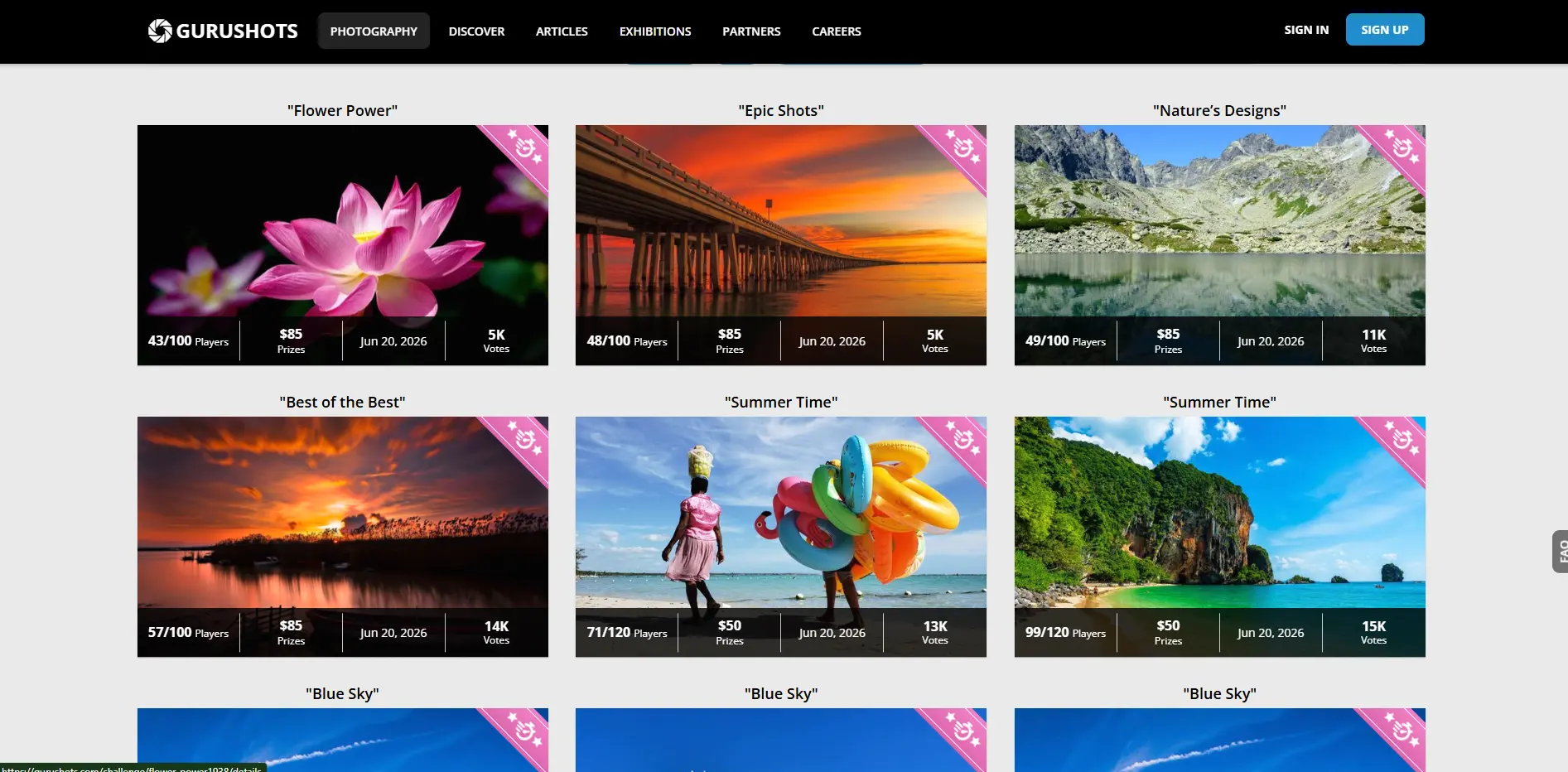1568x772 pixels.
Task: Click "$50 Prizes" on the 71/120 Summer Time card
Action: click(x=730, y=632)
